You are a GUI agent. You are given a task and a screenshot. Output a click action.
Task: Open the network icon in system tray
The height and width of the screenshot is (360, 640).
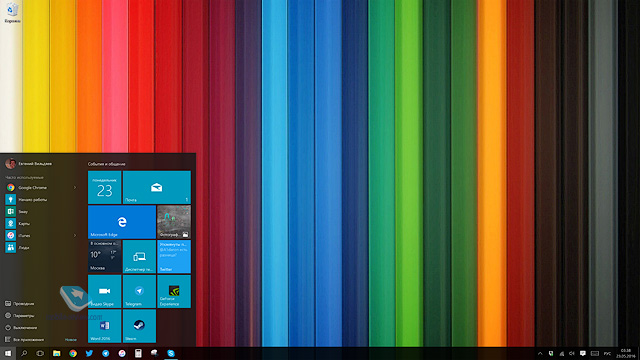(562, 354)
